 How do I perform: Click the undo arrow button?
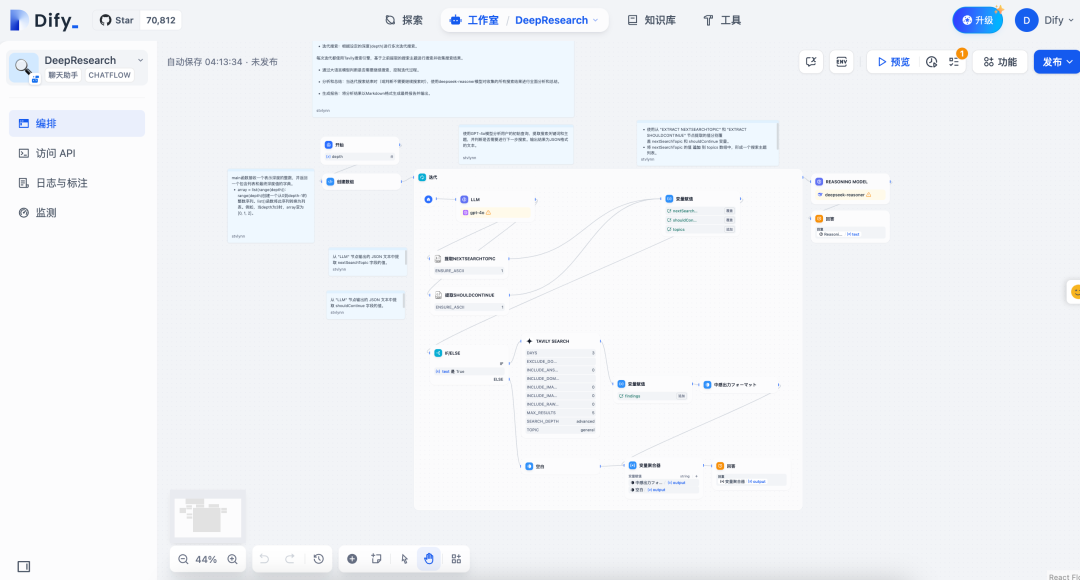pos(264,559)
